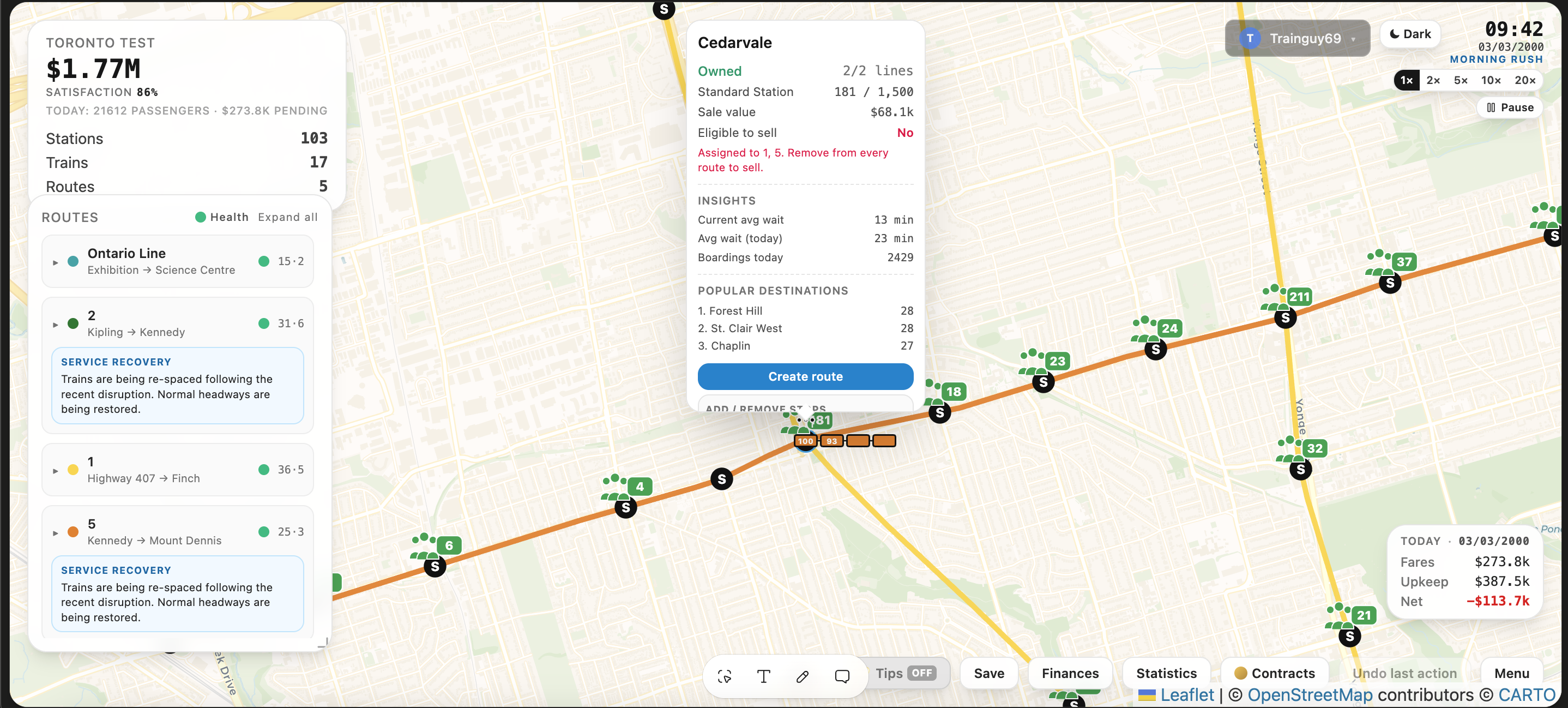Image resolution: width=1568 pixels, height=708 pixels.
Task: Set game speed to 10x
Action: (x=1491, y=80)
